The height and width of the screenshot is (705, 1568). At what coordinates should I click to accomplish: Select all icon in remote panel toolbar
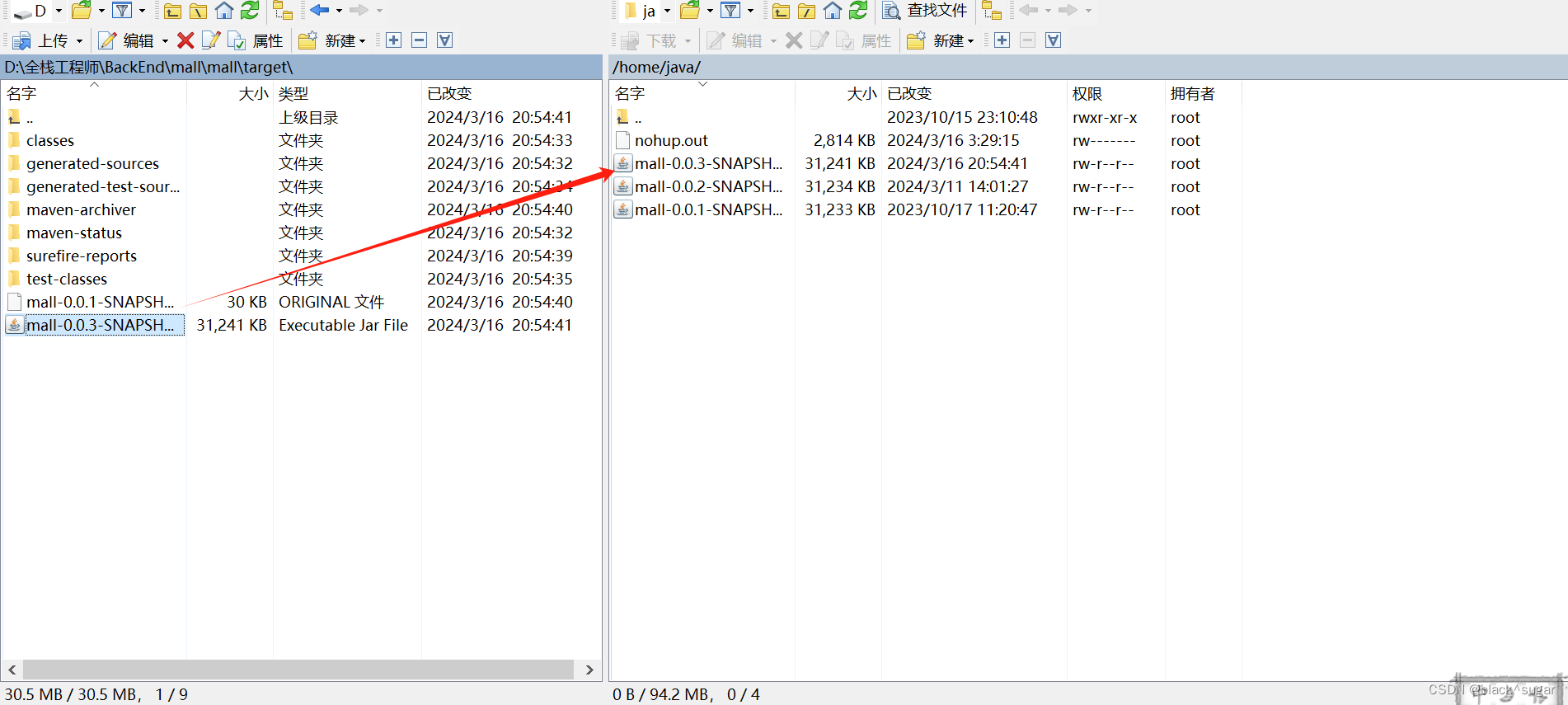(x=1053, y=40)
